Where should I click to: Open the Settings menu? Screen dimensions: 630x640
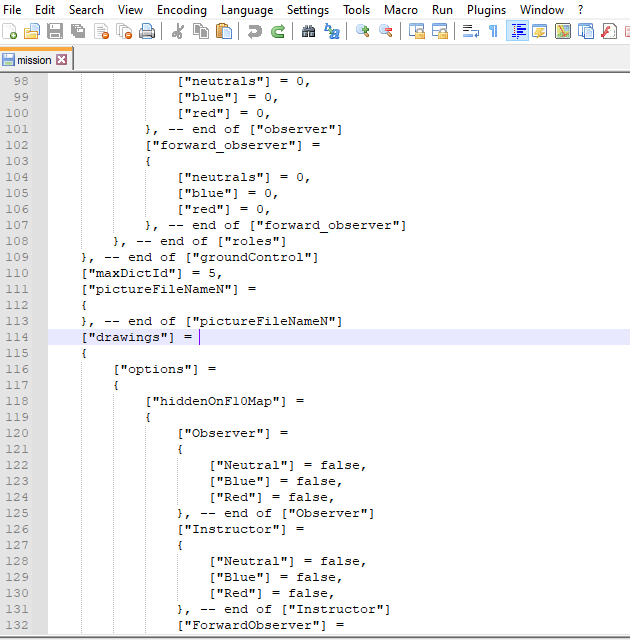tap(308, 9)
